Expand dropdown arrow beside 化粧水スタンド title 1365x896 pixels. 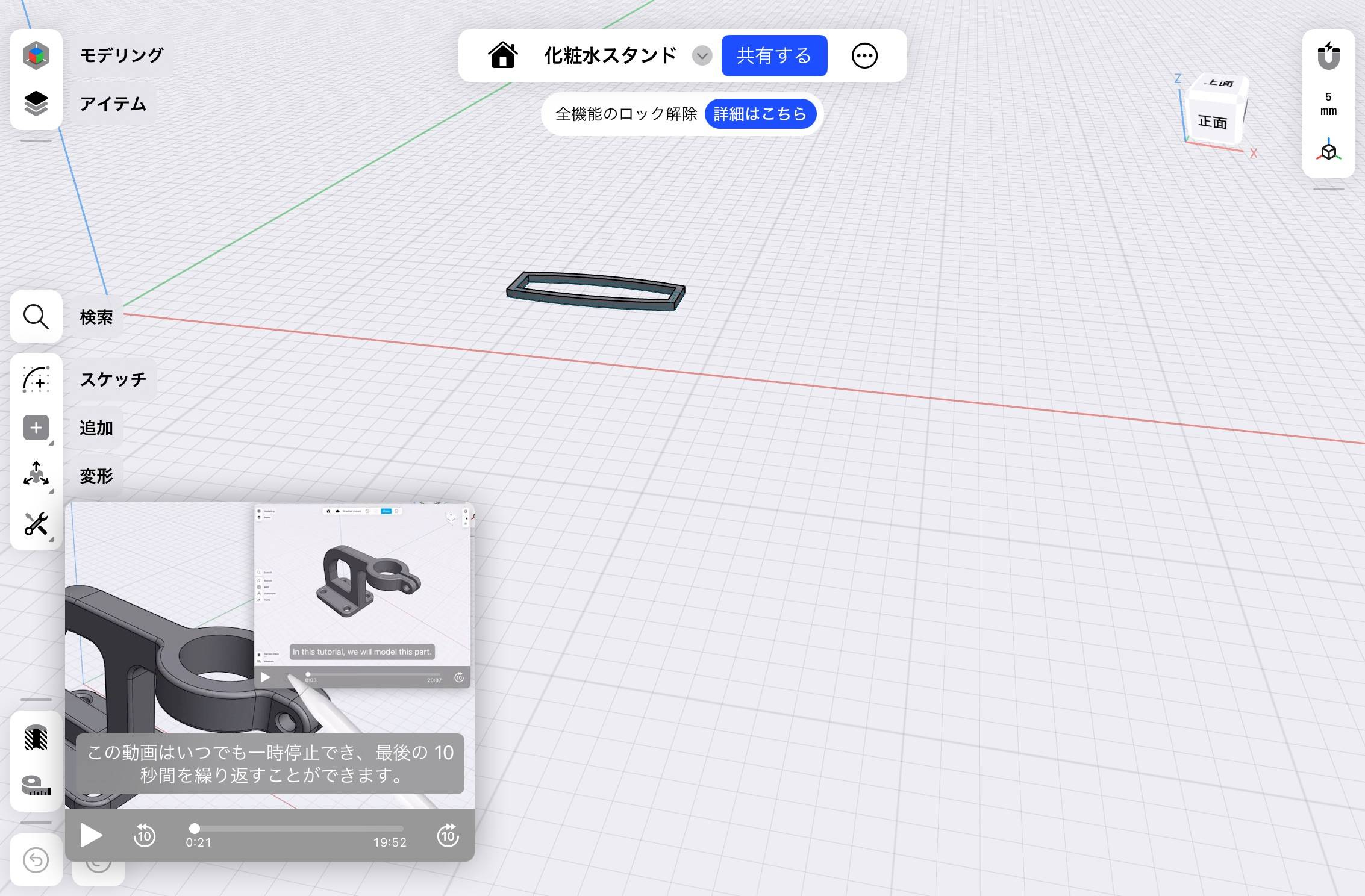702,56
